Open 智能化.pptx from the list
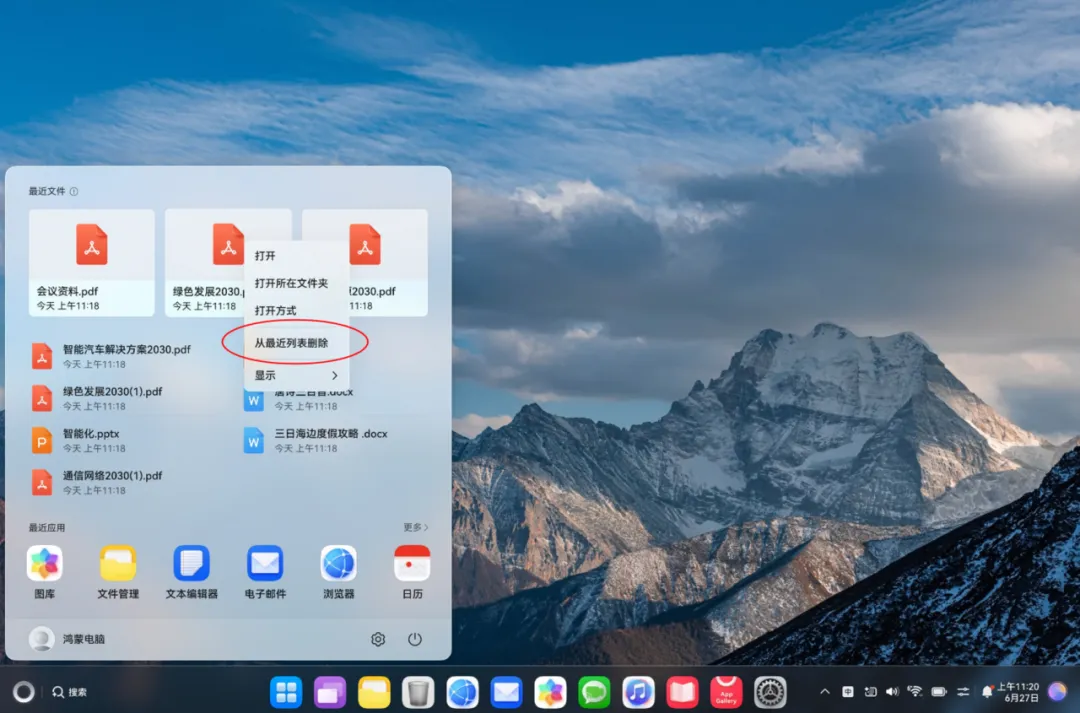This screenshot has width=1080, height=713. (77, 440)
